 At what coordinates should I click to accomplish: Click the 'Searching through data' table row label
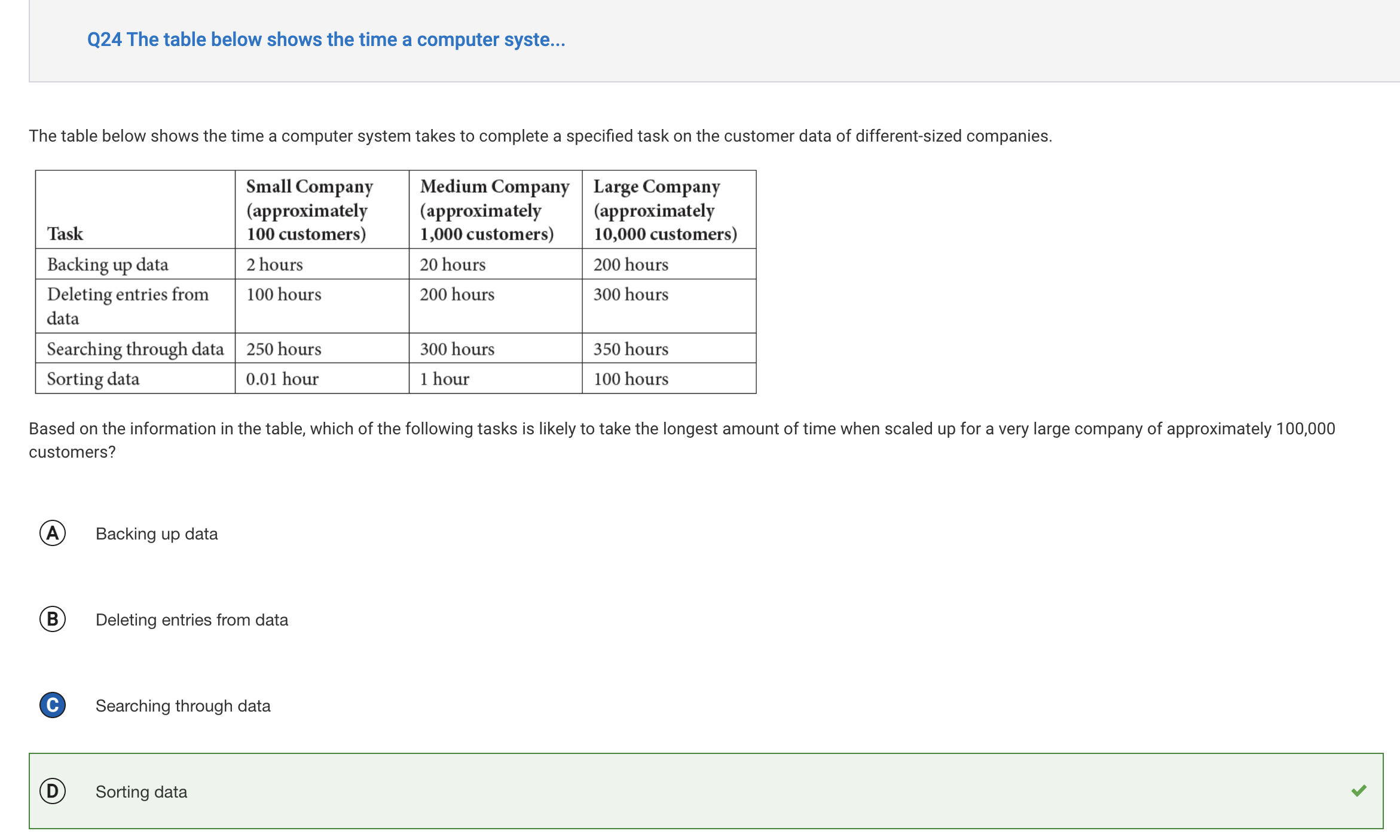(x=135, y=348)
